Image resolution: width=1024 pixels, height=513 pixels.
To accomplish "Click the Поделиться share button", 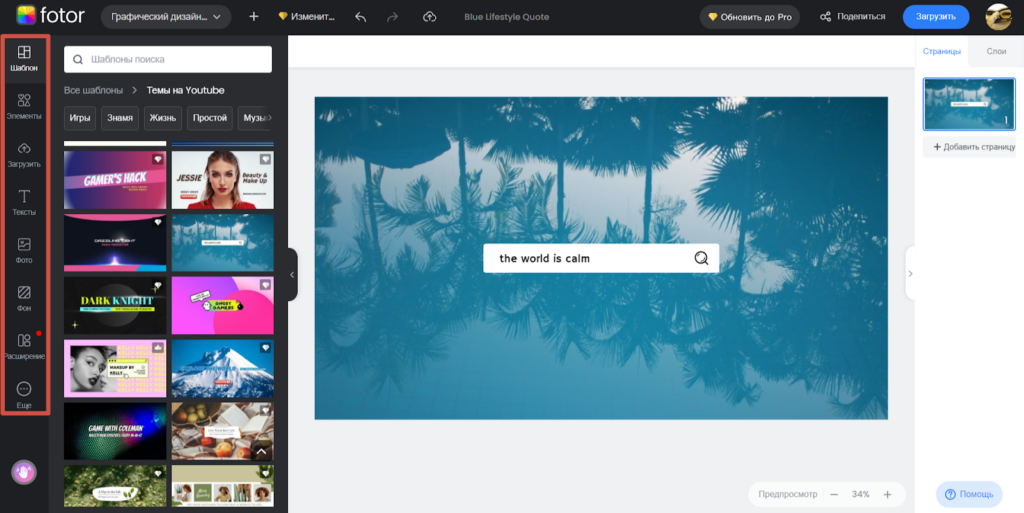I will pyautogui.click(x=853, y=17).
